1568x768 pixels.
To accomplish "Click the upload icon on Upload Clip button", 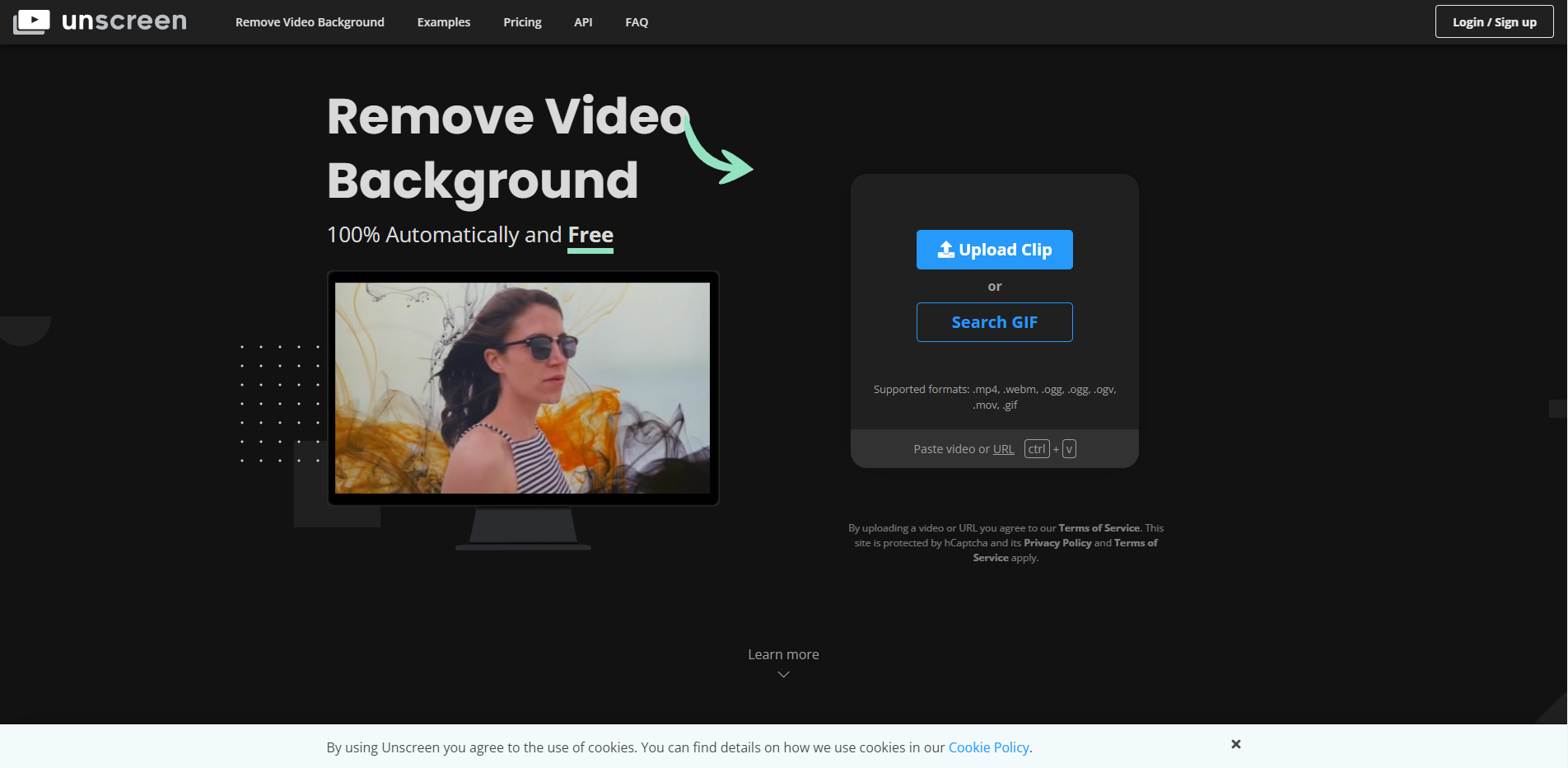I will coord(945,249).
